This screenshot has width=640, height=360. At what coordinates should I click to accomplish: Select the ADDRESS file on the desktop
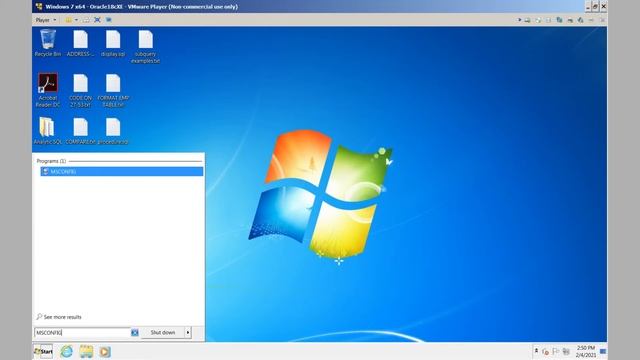tap(80, 43)
